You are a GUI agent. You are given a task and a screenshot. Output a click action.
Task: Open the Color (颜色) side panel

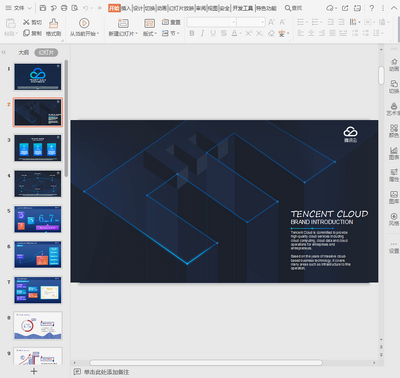click(394, 131)
